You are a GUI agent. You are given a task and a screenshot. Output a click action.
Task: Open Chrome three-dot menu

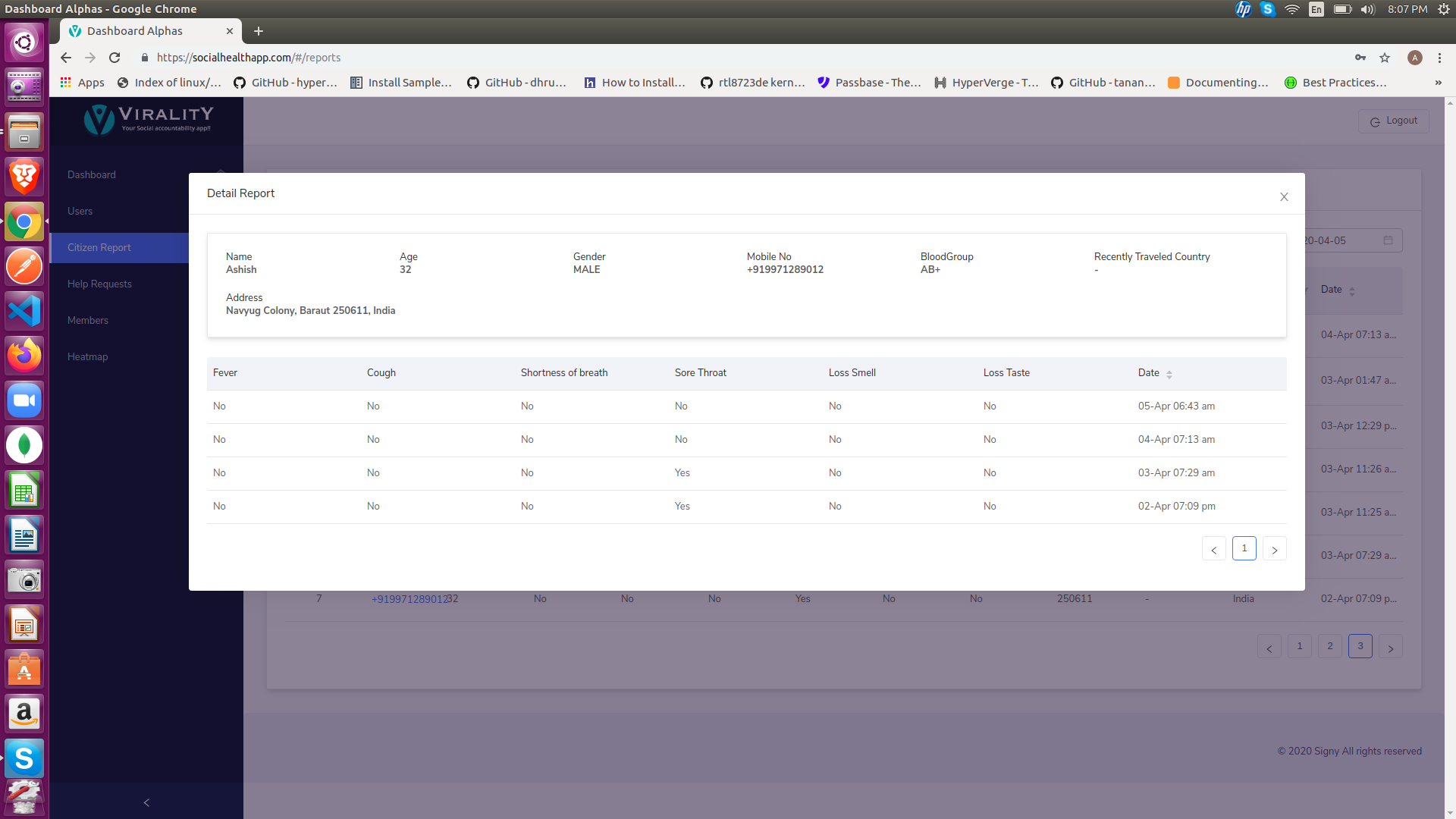click(x=1439, y=58)
